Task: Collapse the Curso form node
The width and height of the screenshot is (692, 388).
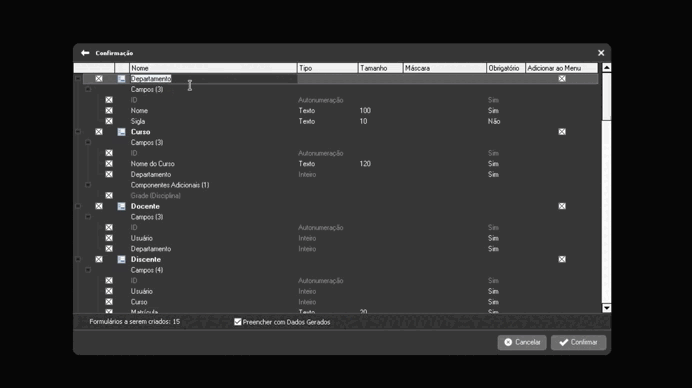Action: pos(78,132)
